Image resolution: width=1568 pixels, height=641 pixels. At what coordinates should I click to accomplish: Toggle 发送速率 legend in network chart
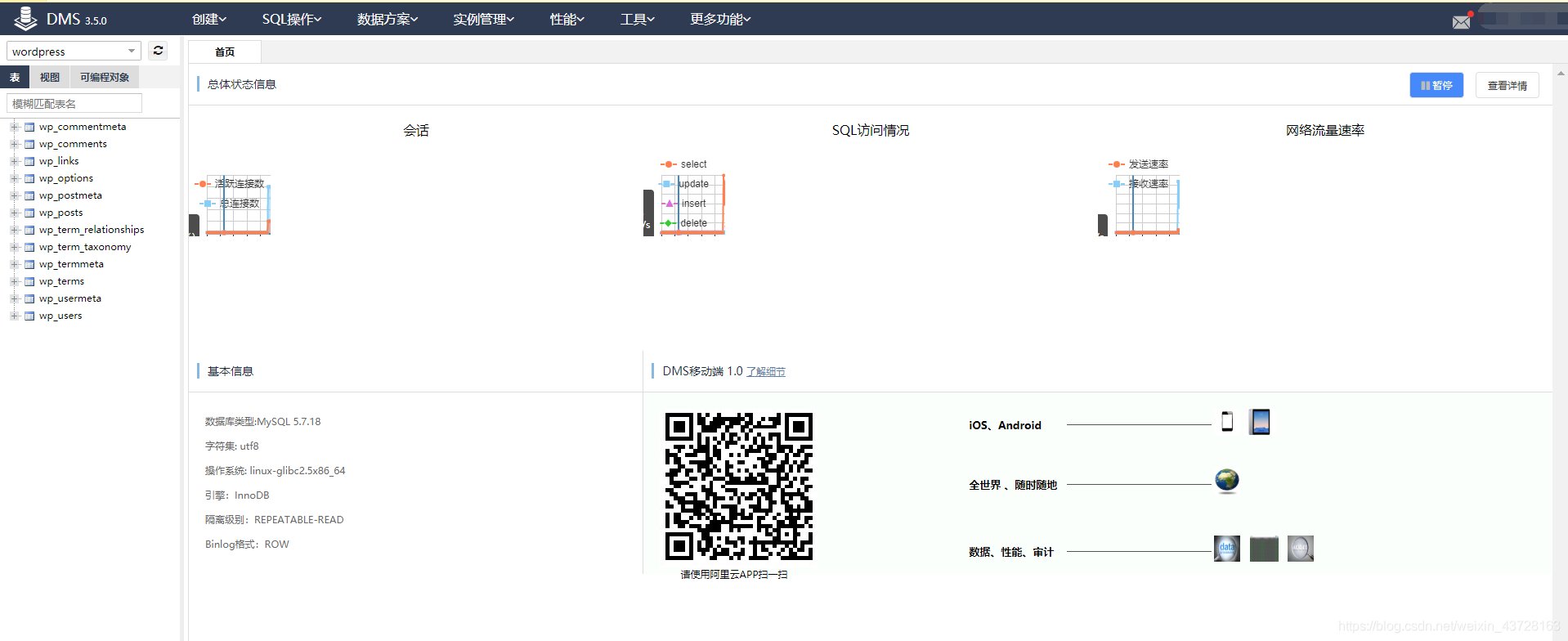(1139, 164)
